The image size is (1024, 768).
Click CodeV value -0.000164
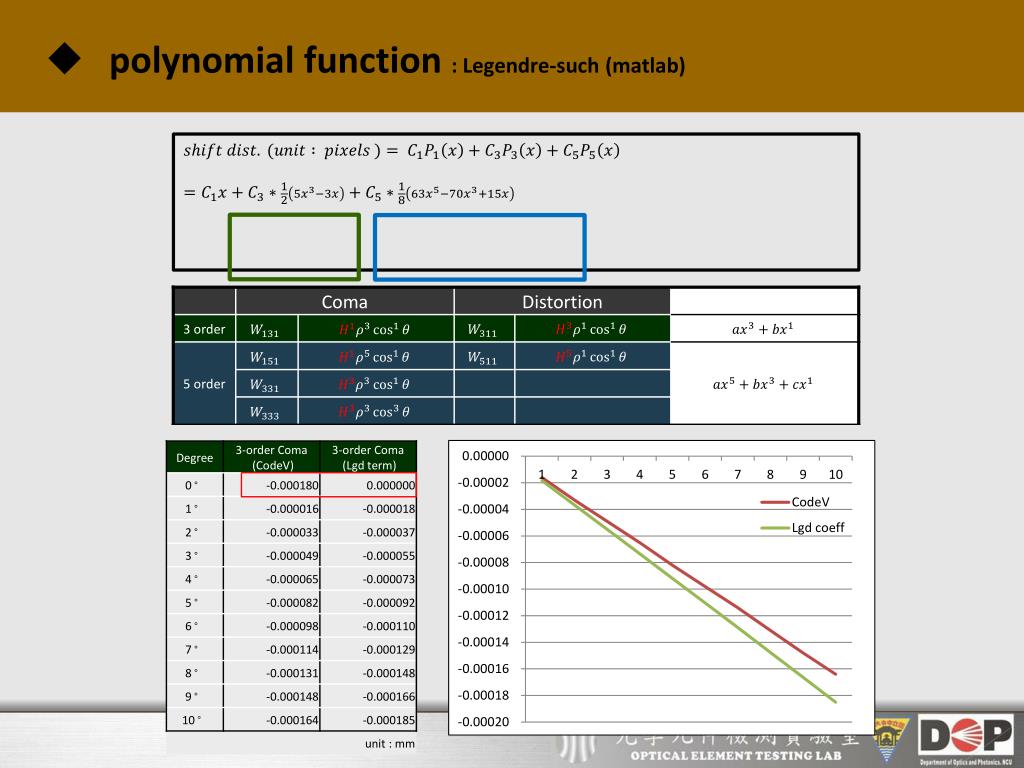292,720
